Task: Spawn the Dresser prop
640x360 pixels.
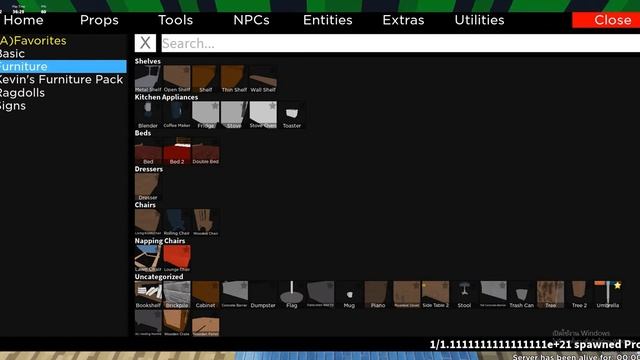Action: [148, 187]
